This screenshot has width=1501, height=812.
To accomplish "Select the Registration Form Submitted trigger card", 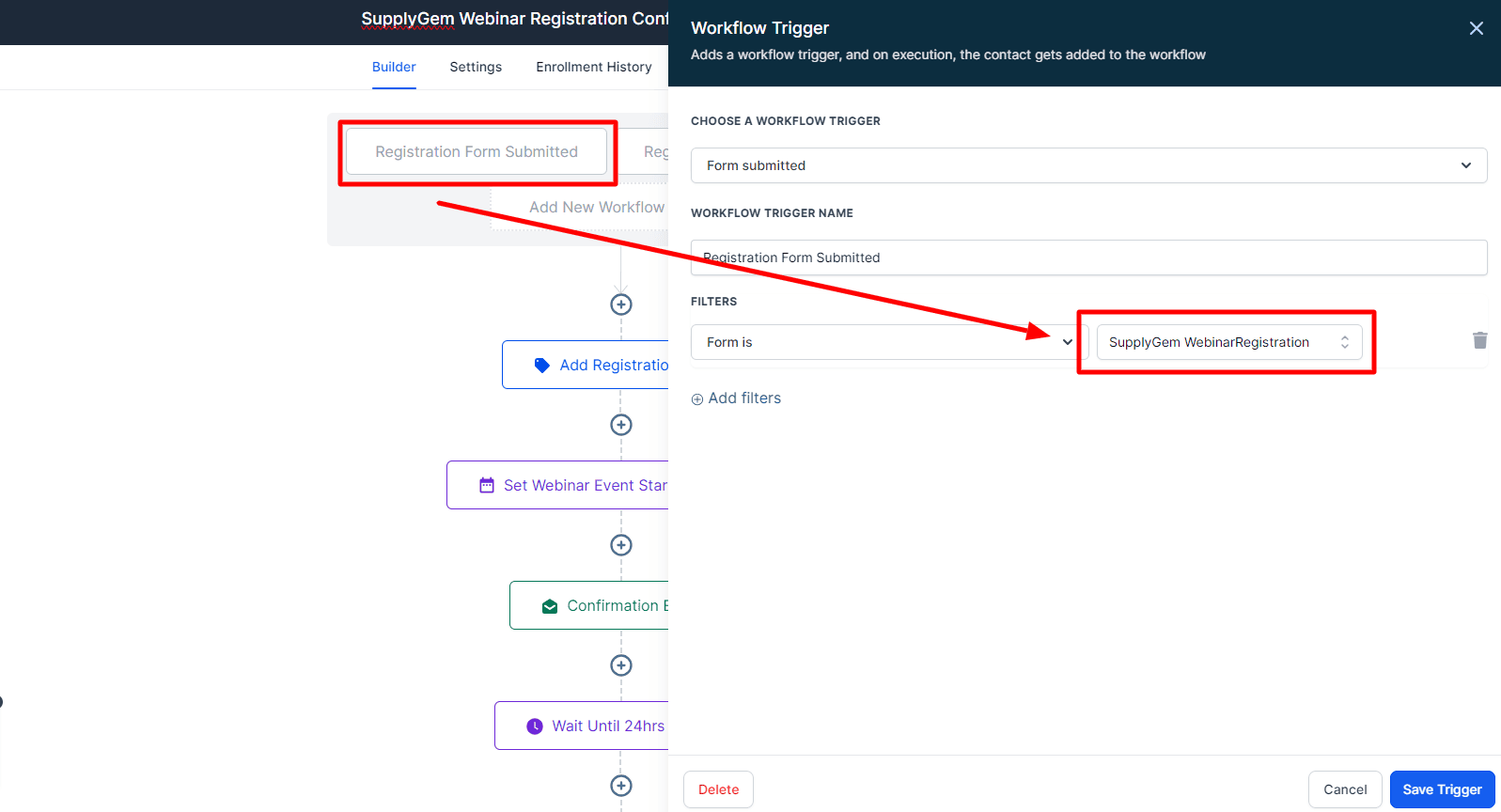I will coord(477,151).
